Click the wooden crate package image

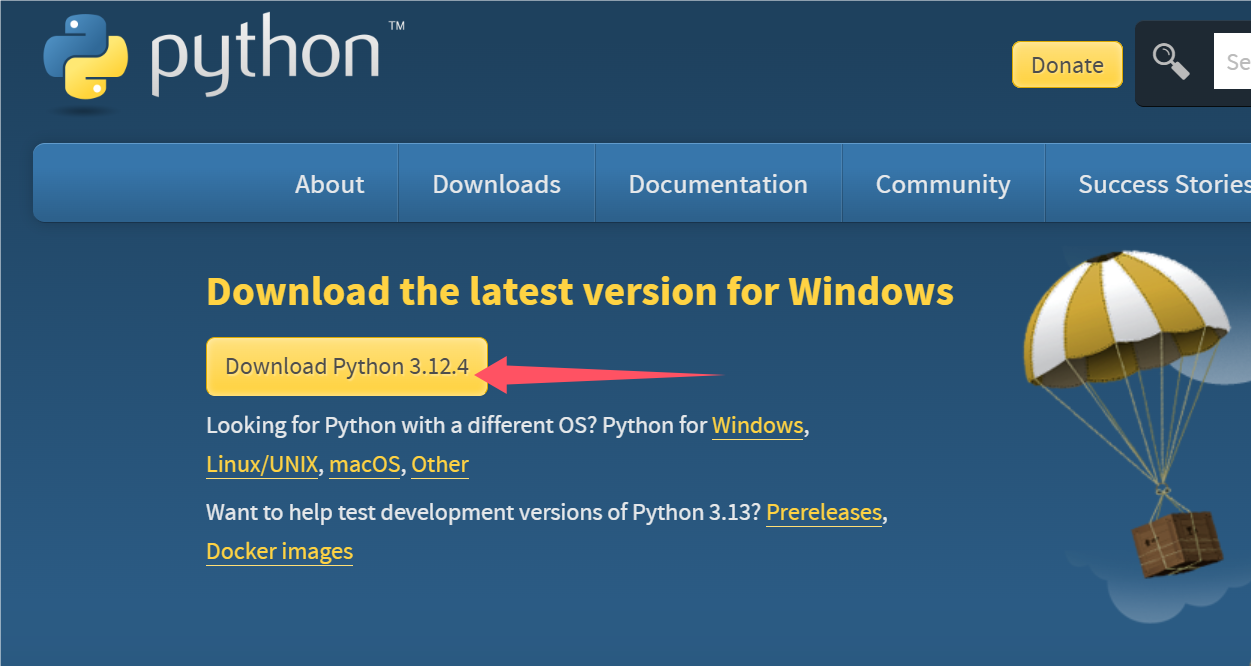(1177, 546)
